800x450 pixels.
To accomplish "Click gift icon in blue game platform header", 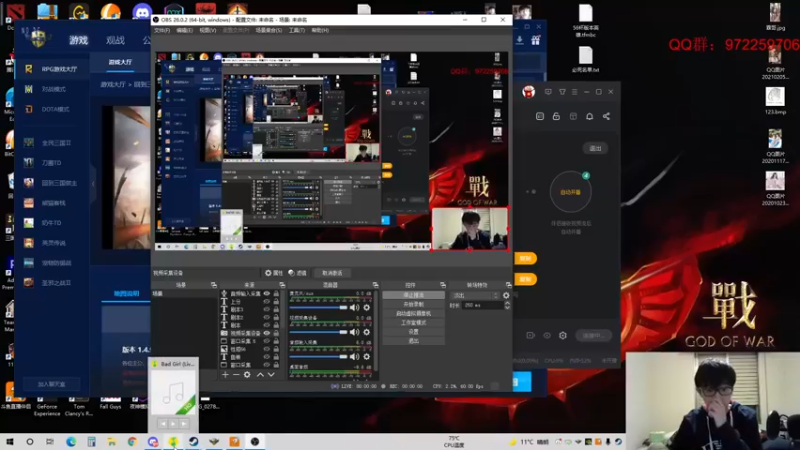I will 536,40.
